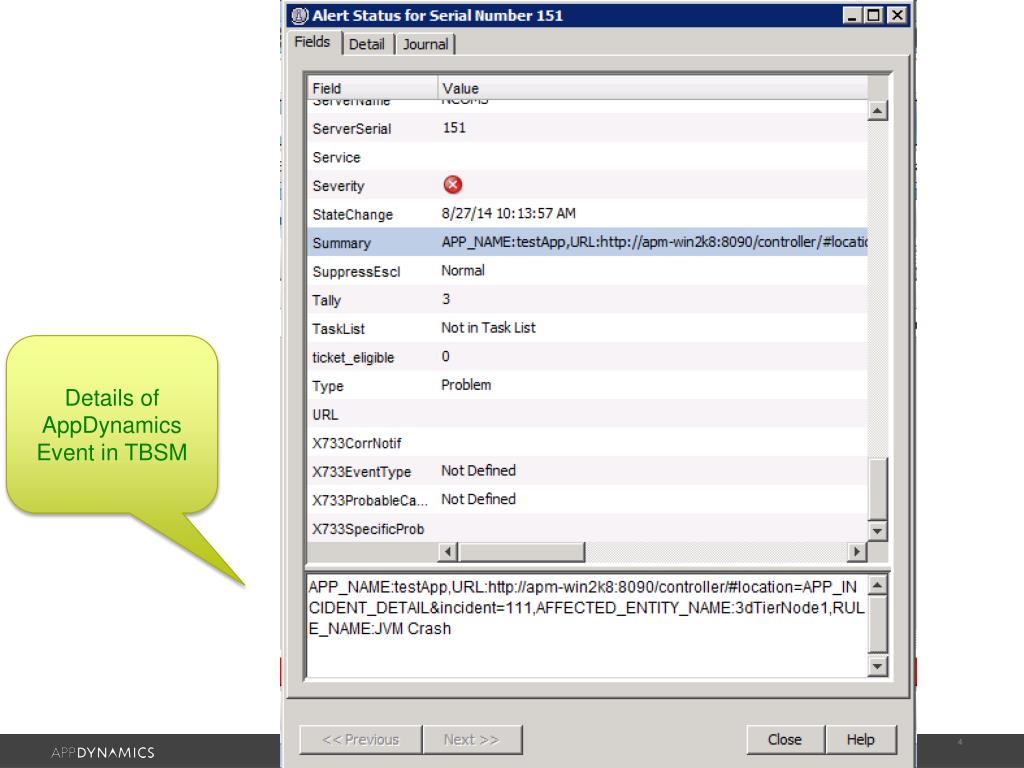Click the field table scroll down arrow
This screenshot has width=1024, height=768.
click(877, 531)
